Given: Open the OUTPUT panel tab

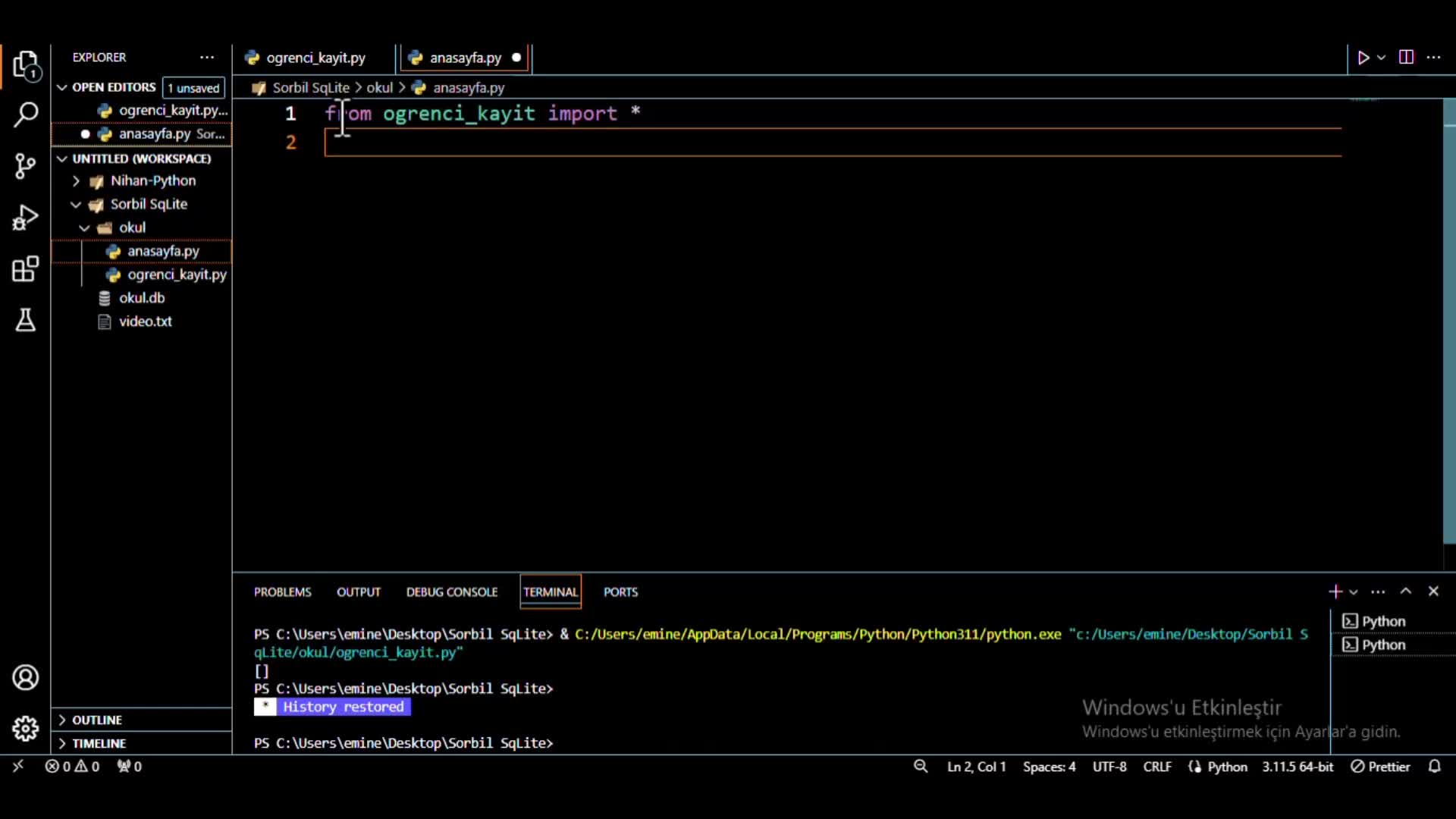Looking at the screenshot, I should (x=359, y=592).
